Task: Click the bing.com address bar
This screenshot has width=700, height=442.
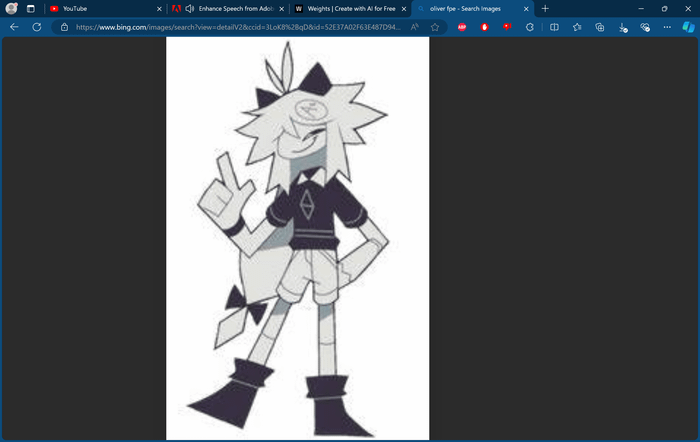Action: [x=238, y=27]
